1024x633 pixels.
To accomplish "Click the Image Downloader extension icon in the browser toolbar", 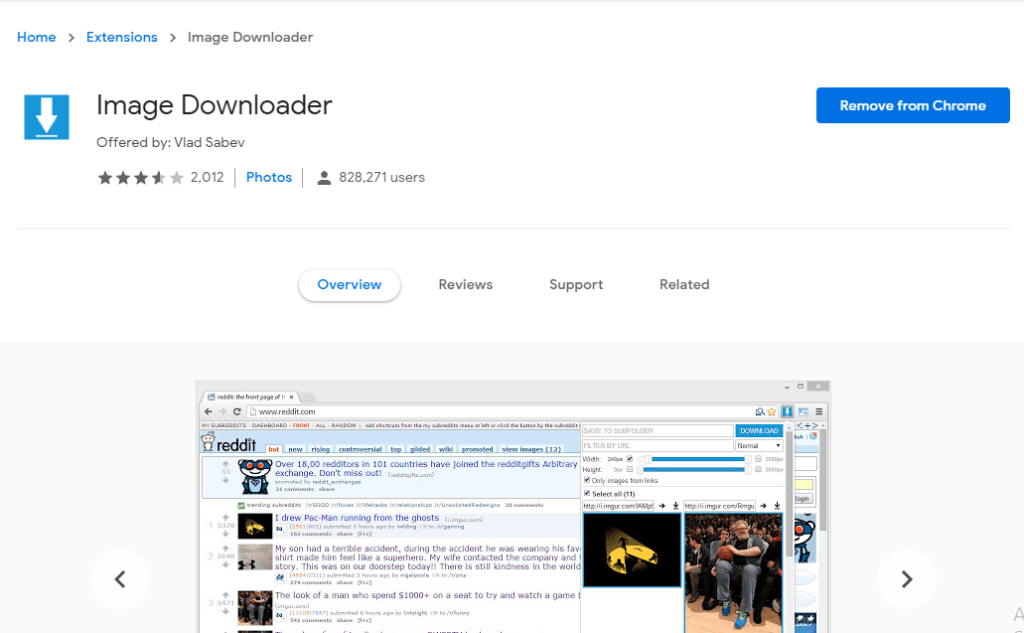I will pos(788,411).
